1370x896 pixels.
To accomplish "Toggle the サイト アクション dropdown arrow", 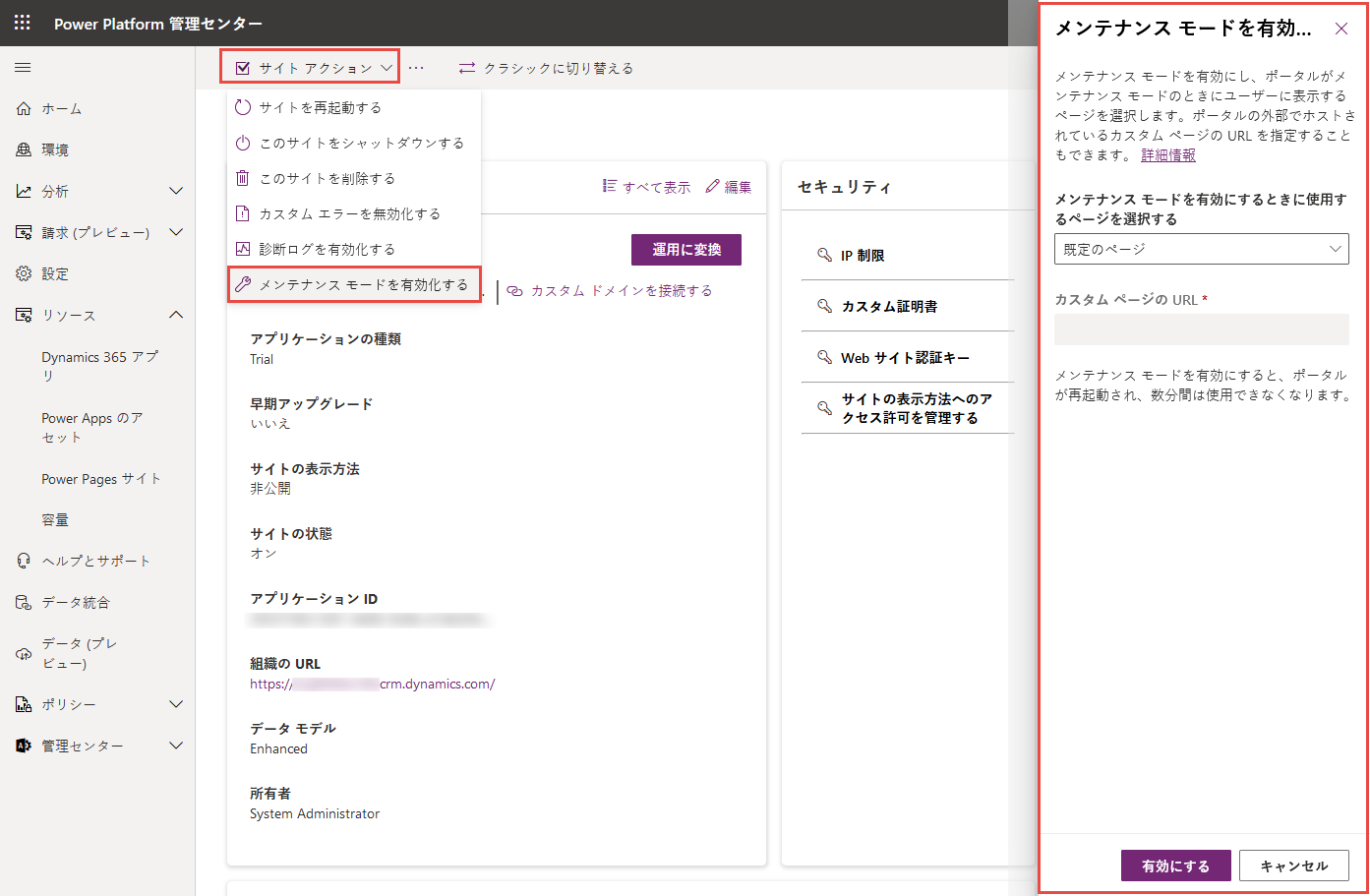I will pyautogui.click(x=387, y=68).
